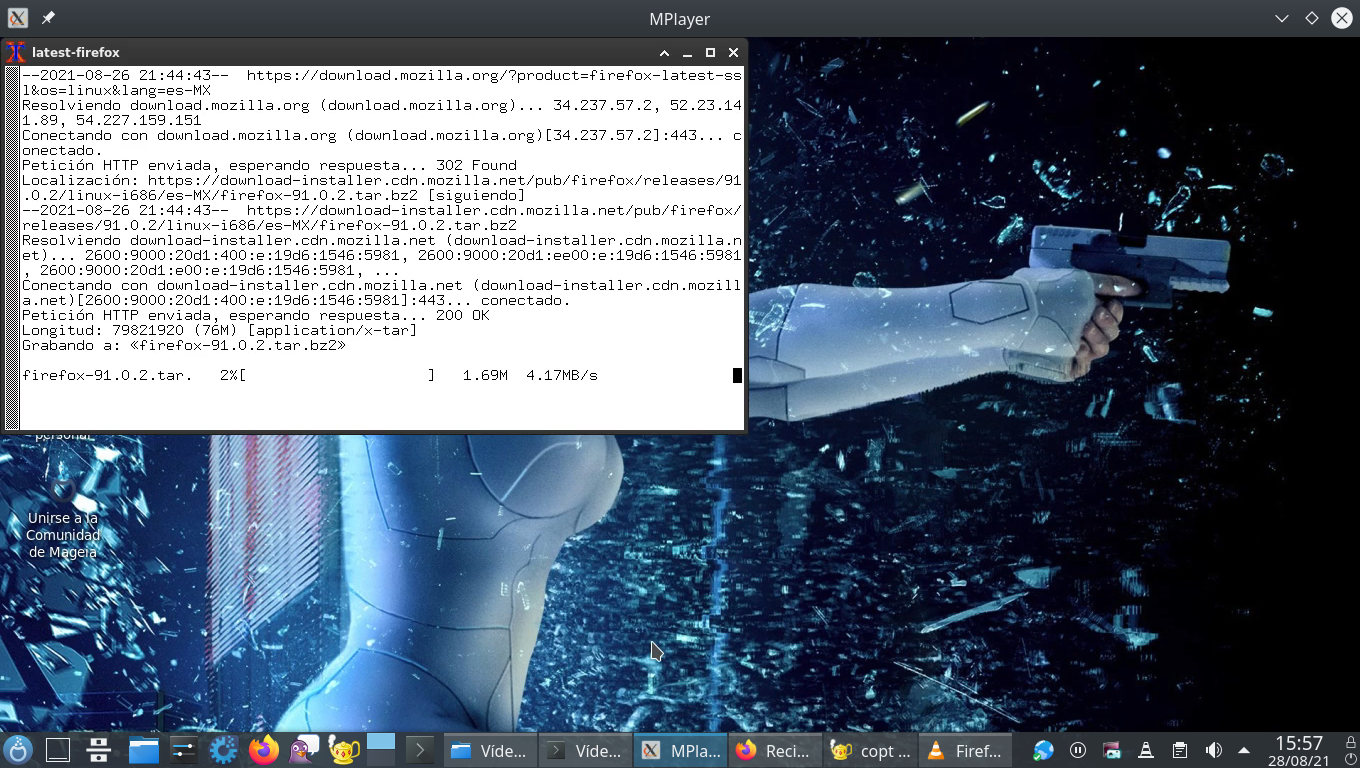The width and height of the screenshot is (1360, 768).
Task: Switch to Konsole 'Víde...' taskbar entry
Action: (585, 751)
